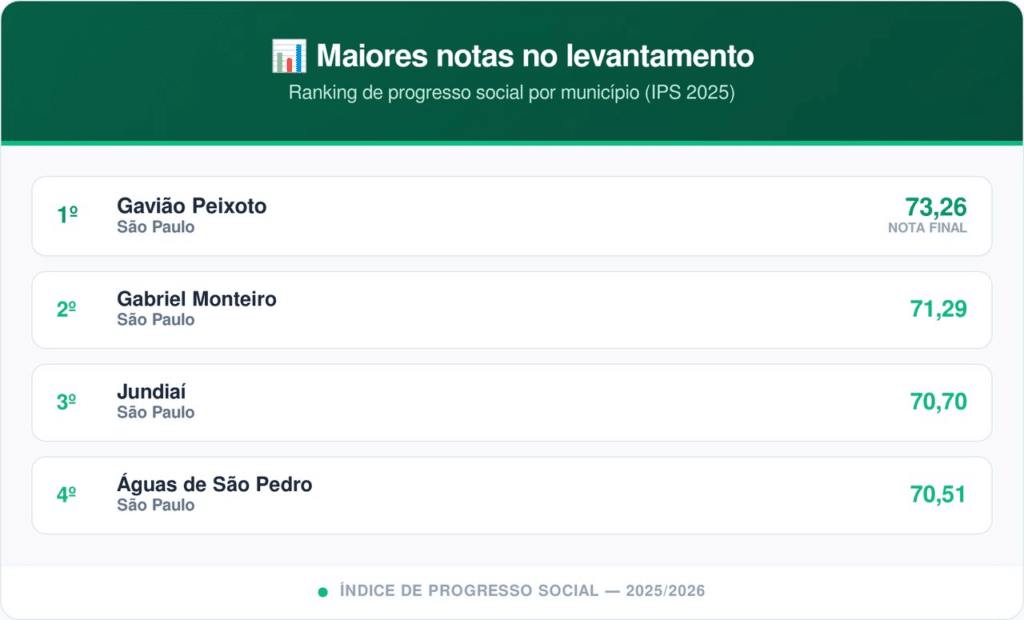
Task: Click the 3º rank badge
Action: pyautogui.click(x=67, y=402)
